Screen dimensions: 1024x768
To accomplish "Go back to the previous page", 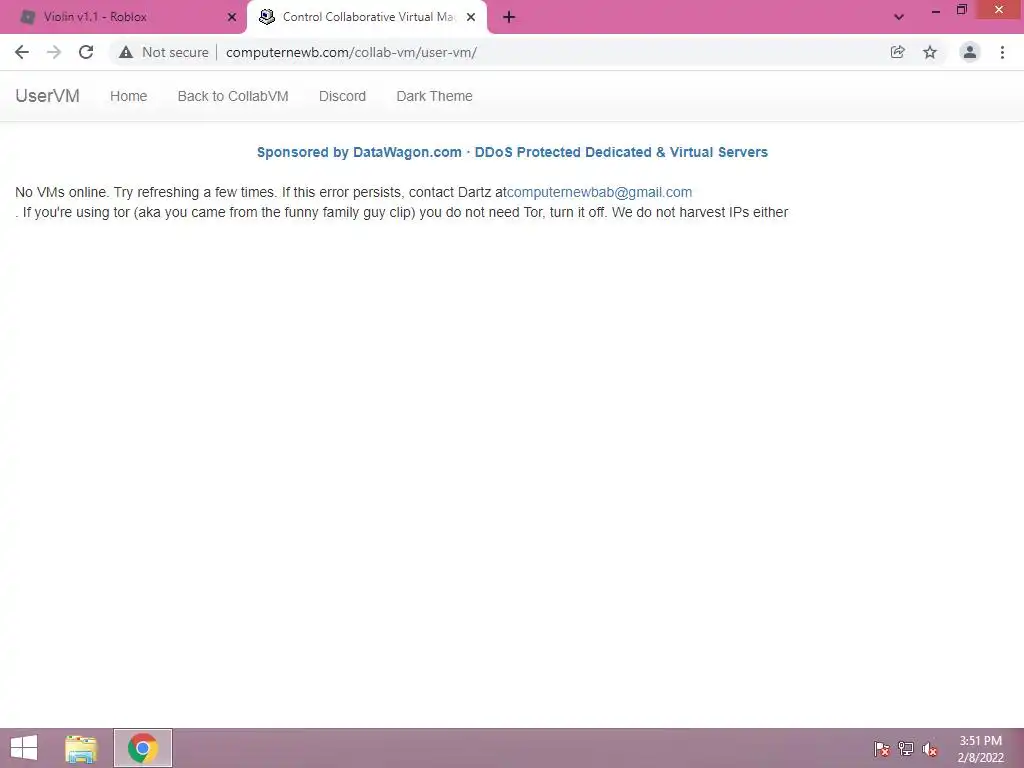I will (22, 52).
